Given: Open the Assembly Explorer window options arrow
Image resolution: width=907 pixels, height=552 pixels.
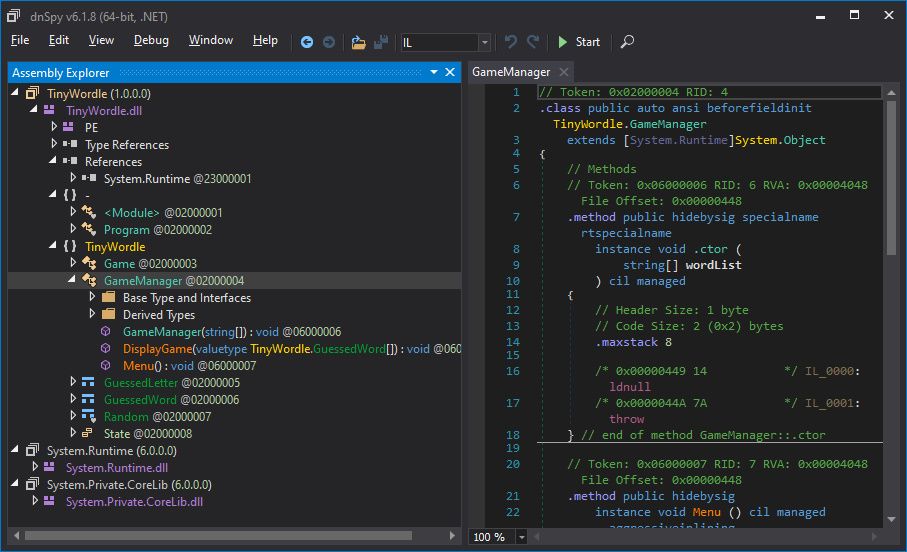Looking at the screenshot, I should 434,72.
